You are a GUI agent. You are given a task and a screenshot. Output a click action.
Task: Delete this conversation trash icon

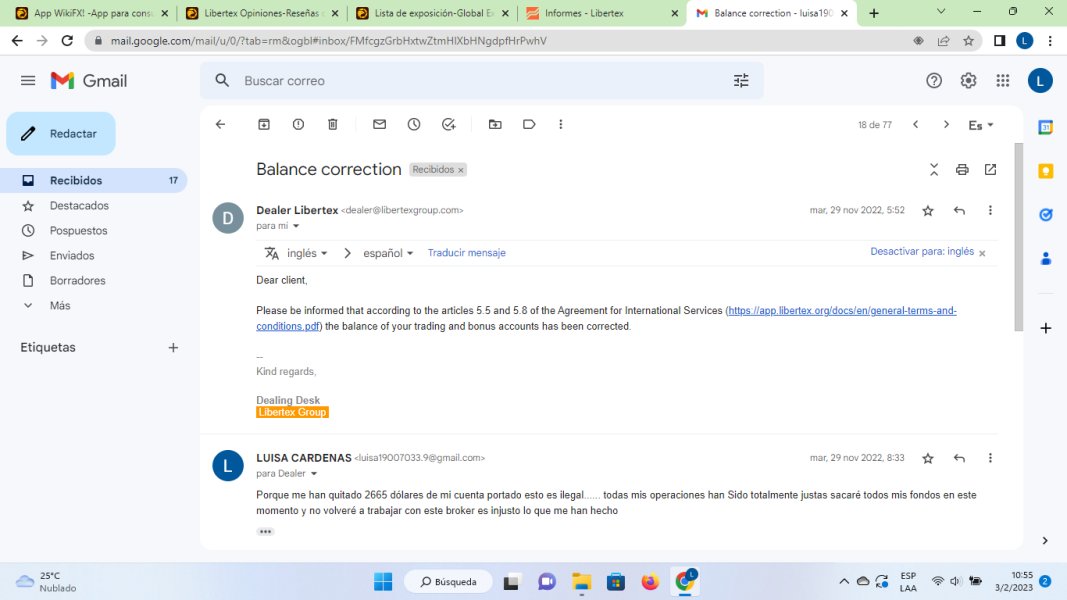click(333, 124)
